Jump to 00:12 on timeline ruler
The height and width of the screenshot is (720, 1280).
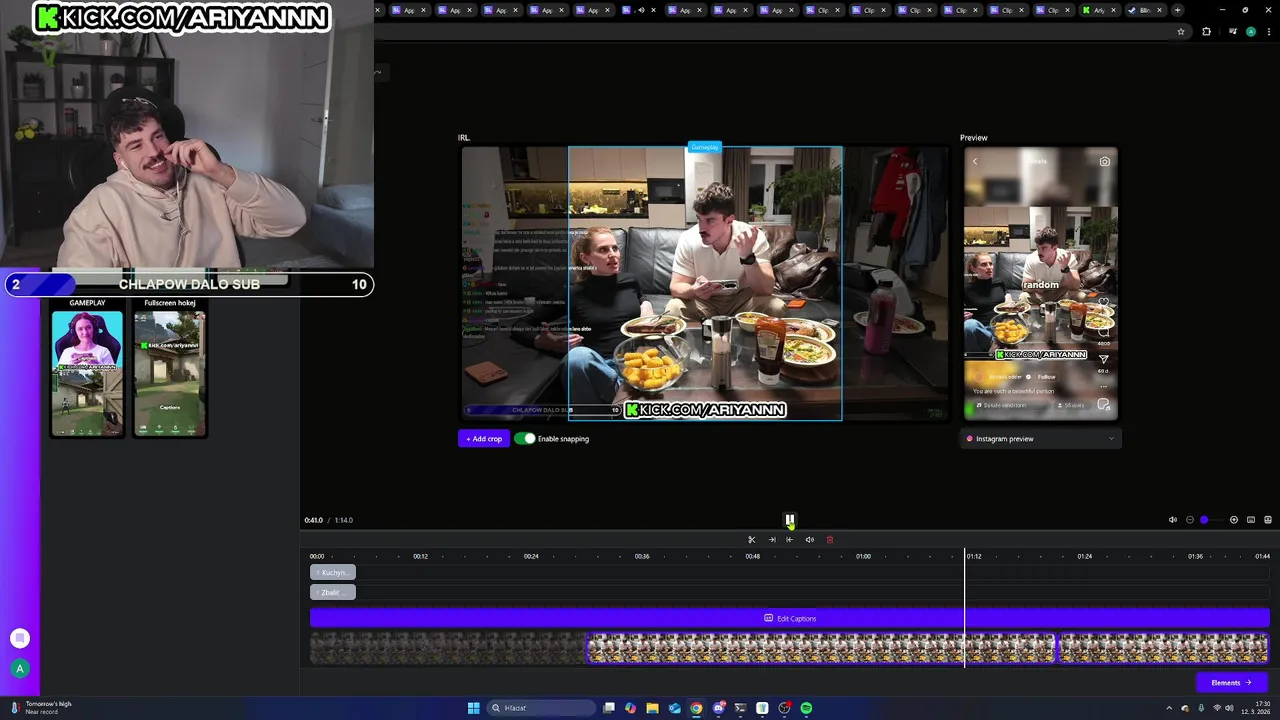pos(420,556)
